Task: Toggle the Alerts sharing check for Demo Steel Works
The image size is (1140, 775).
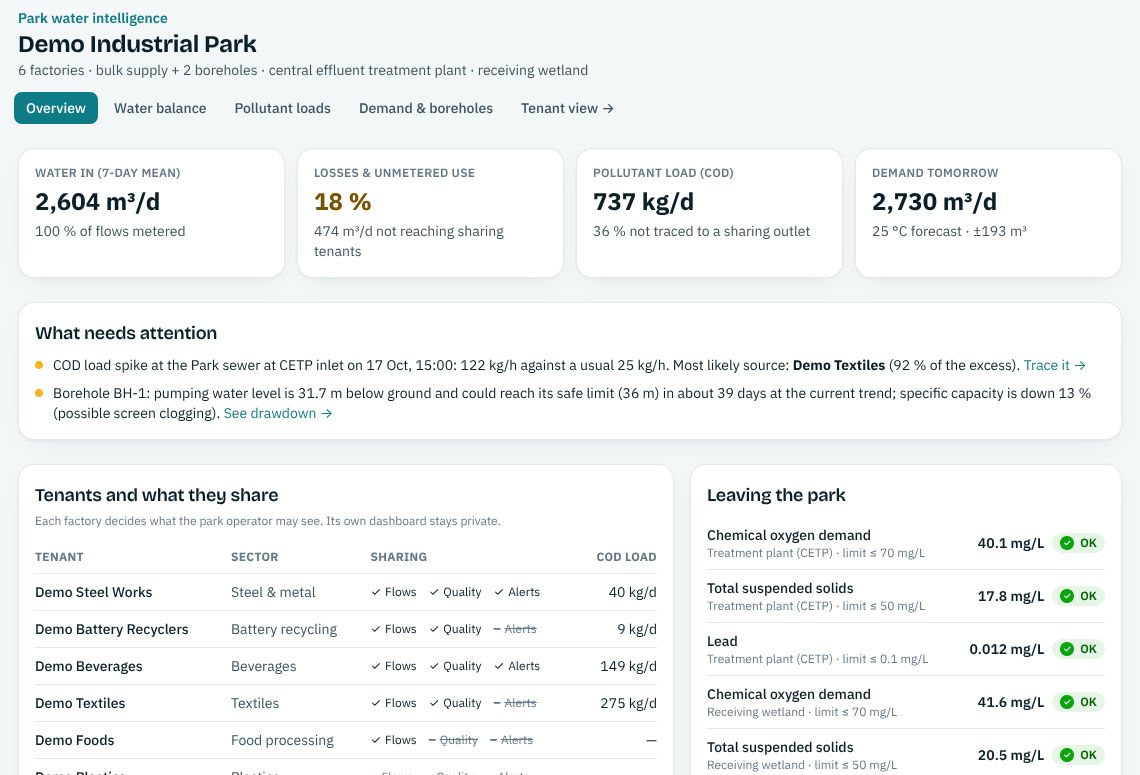Action: (x=517, y=593)
